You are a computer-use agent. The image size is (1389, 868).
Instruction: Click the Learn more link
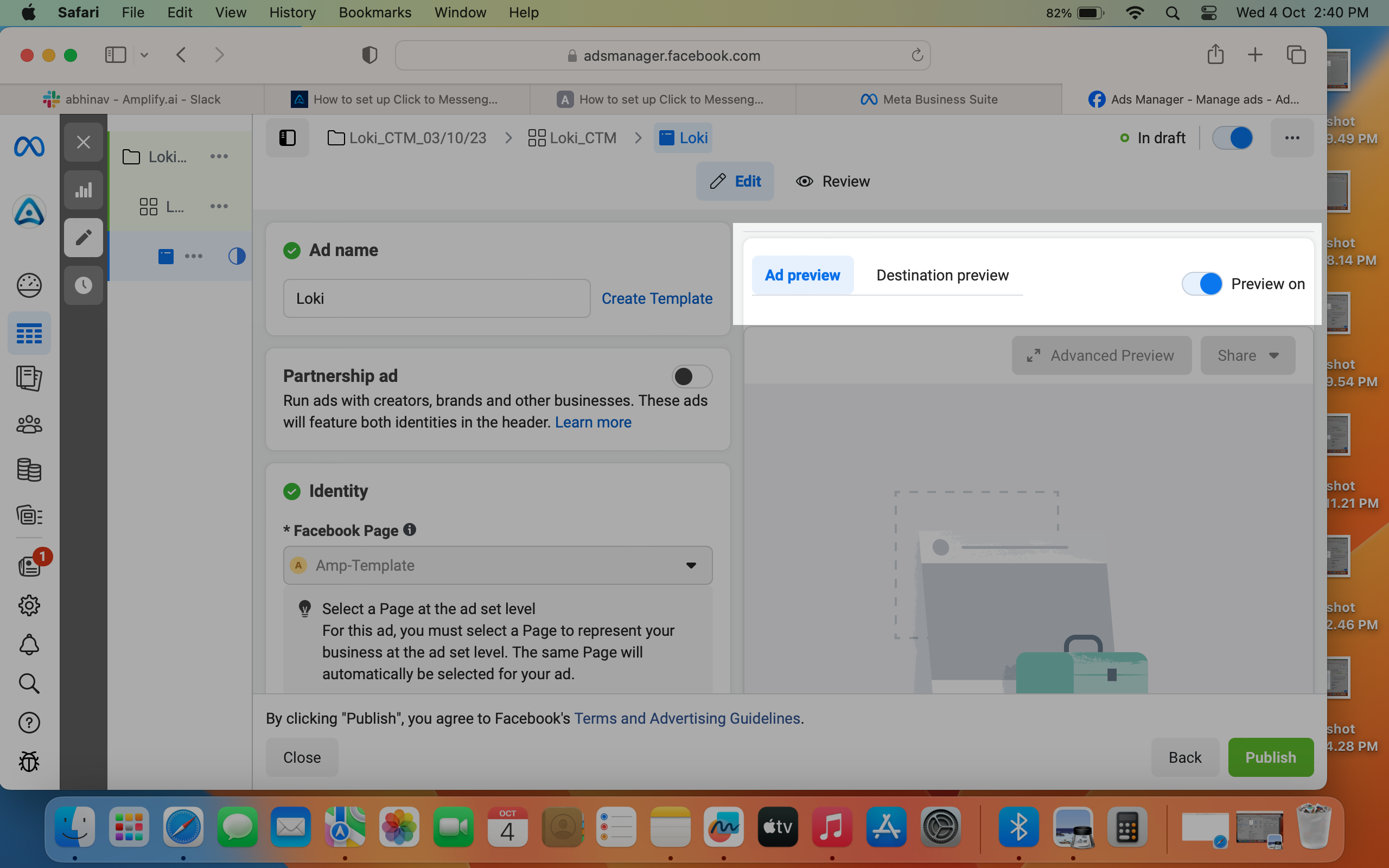(x=593, y=422)
